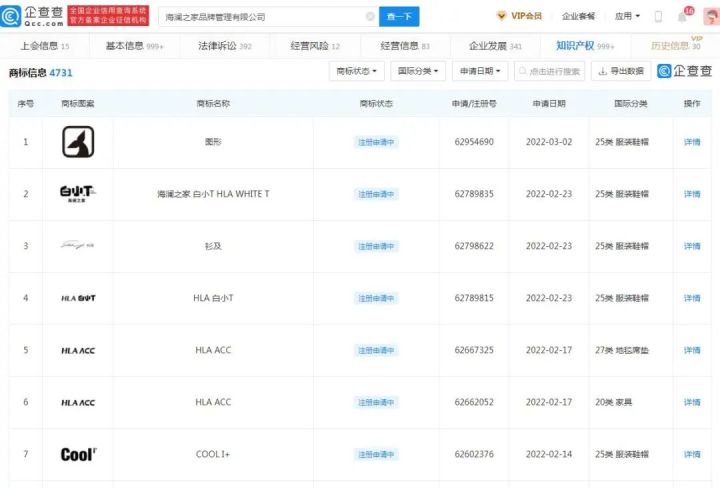The height and width of the screenshot is (488, 720).
Task: Switch to 企业发展 tab
Action: click(x=495, y=46)
